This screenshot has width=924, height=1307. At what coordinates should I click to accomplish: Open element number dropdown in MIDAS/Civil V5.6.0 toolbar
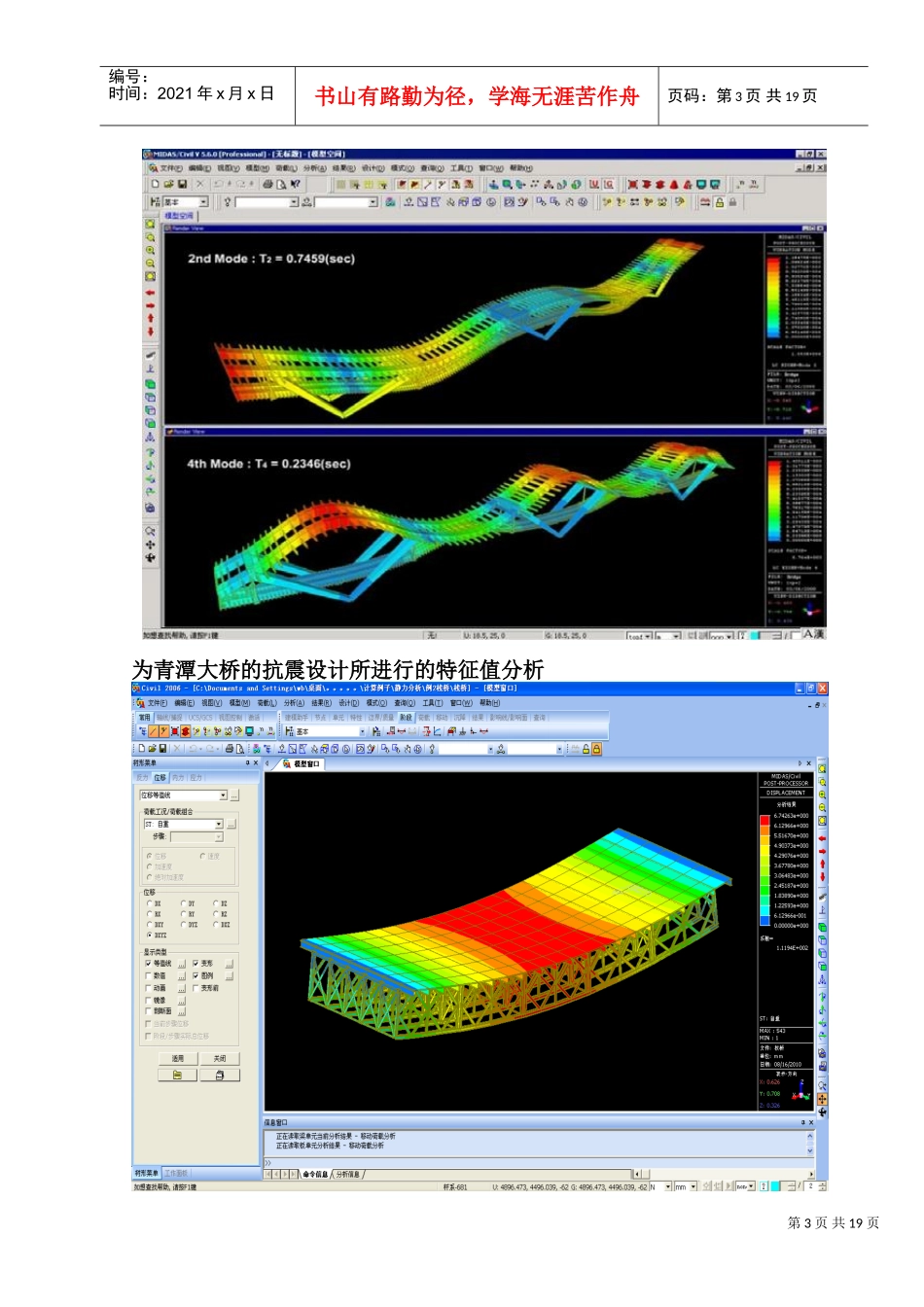(373, 202)
